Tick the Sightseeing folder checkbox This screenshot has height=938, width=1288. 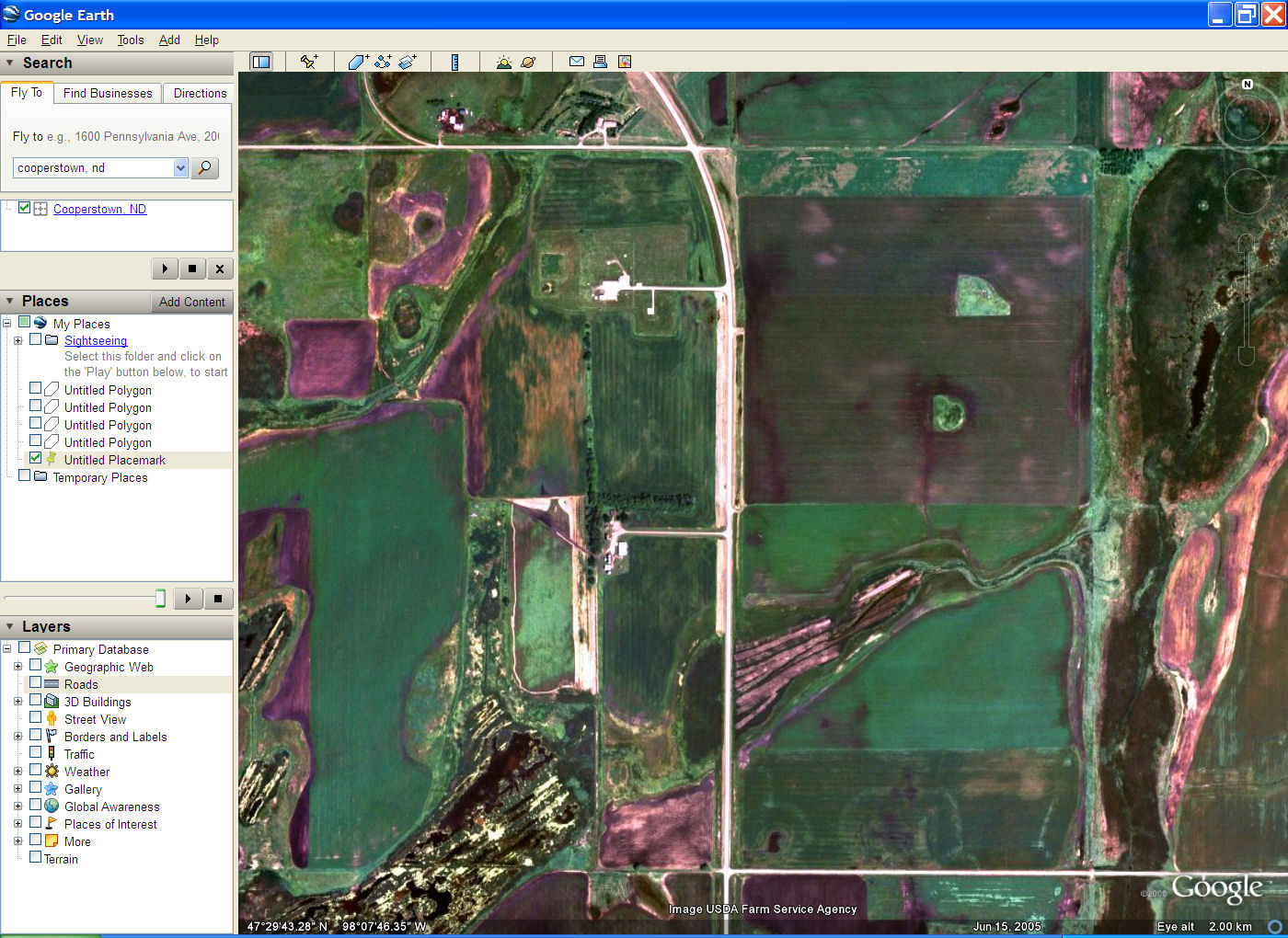coord(35,338)
